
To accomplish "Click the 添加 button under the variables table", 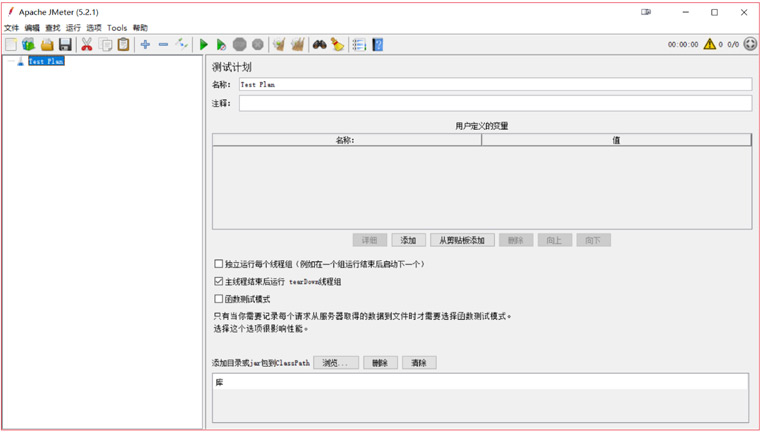I will [409, 240].
